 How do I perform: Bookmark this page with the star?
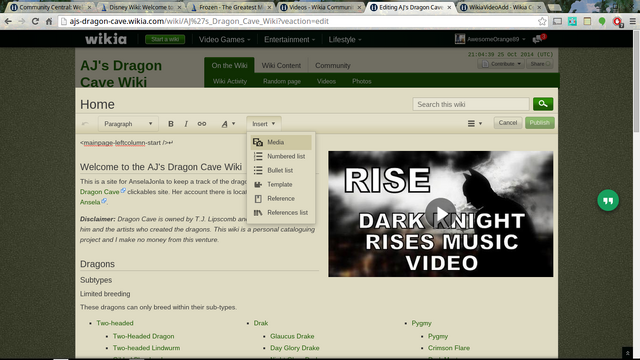point(542,21)
